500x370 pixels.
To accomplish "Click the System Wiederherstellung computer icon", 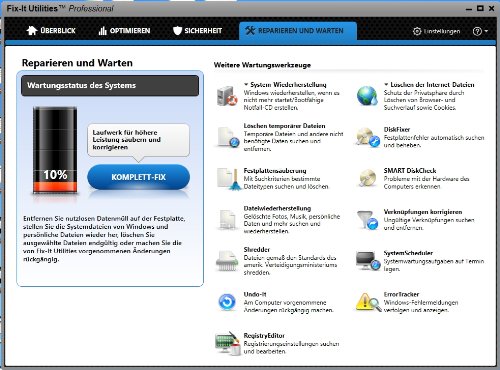I will [227, 96].
